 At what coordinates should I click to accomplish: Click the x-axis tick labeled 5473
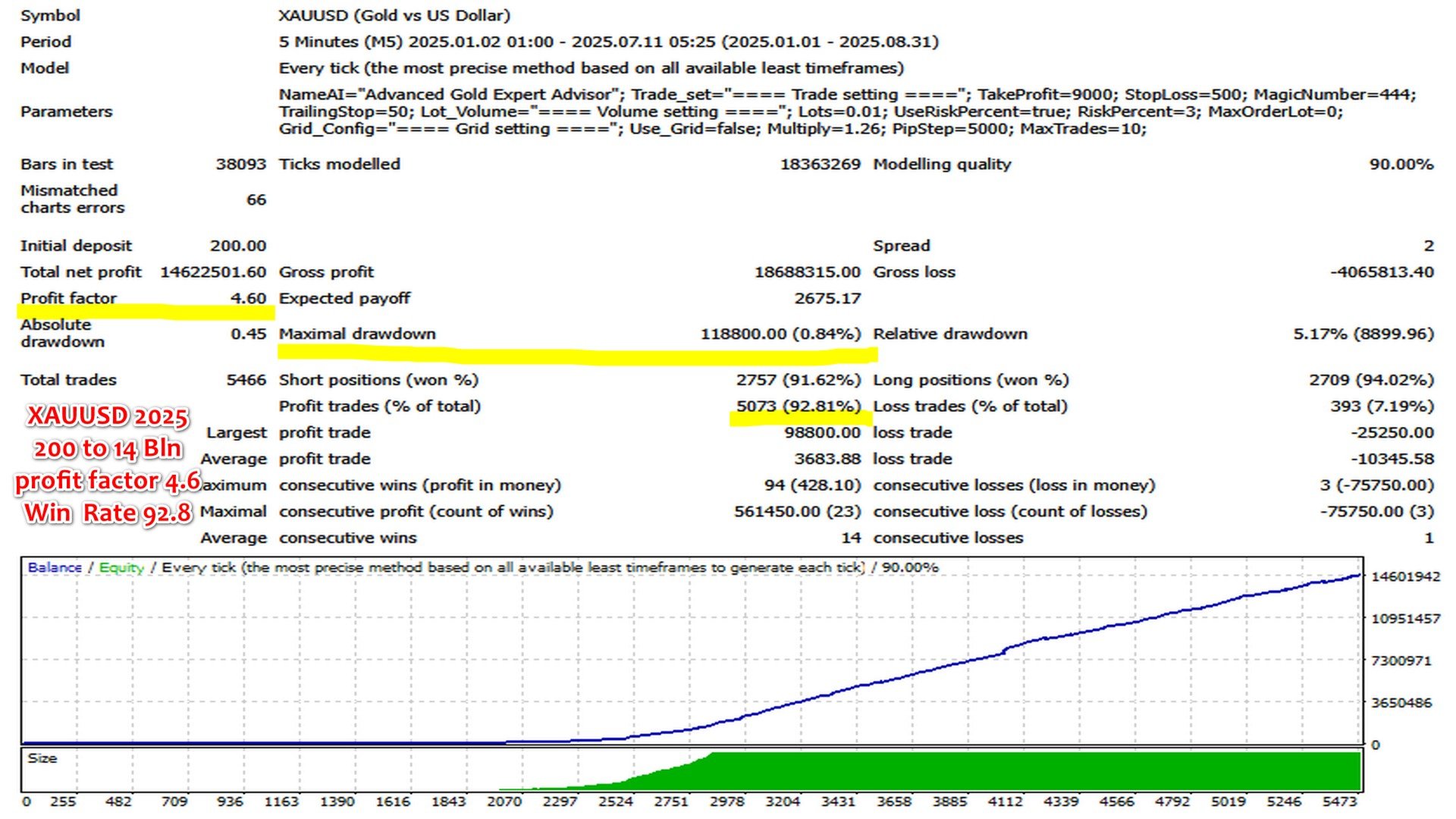pos(1338,802)
